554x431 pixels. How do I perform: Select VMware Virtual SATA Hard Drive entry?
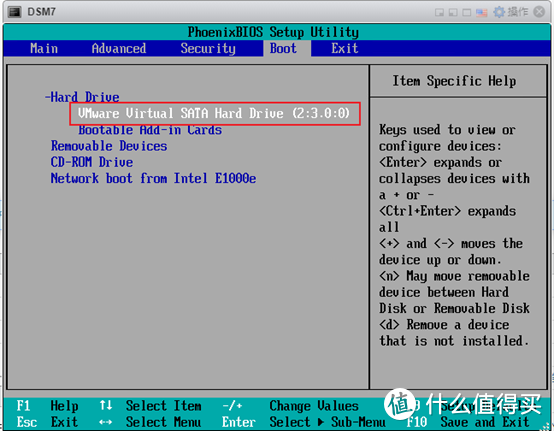pyautogui.click(x=214, y=113)
